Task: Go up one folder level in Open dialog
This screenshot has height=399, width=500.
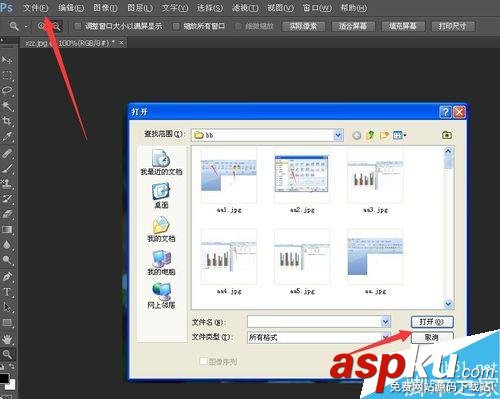Action: (x=370, y=135)
